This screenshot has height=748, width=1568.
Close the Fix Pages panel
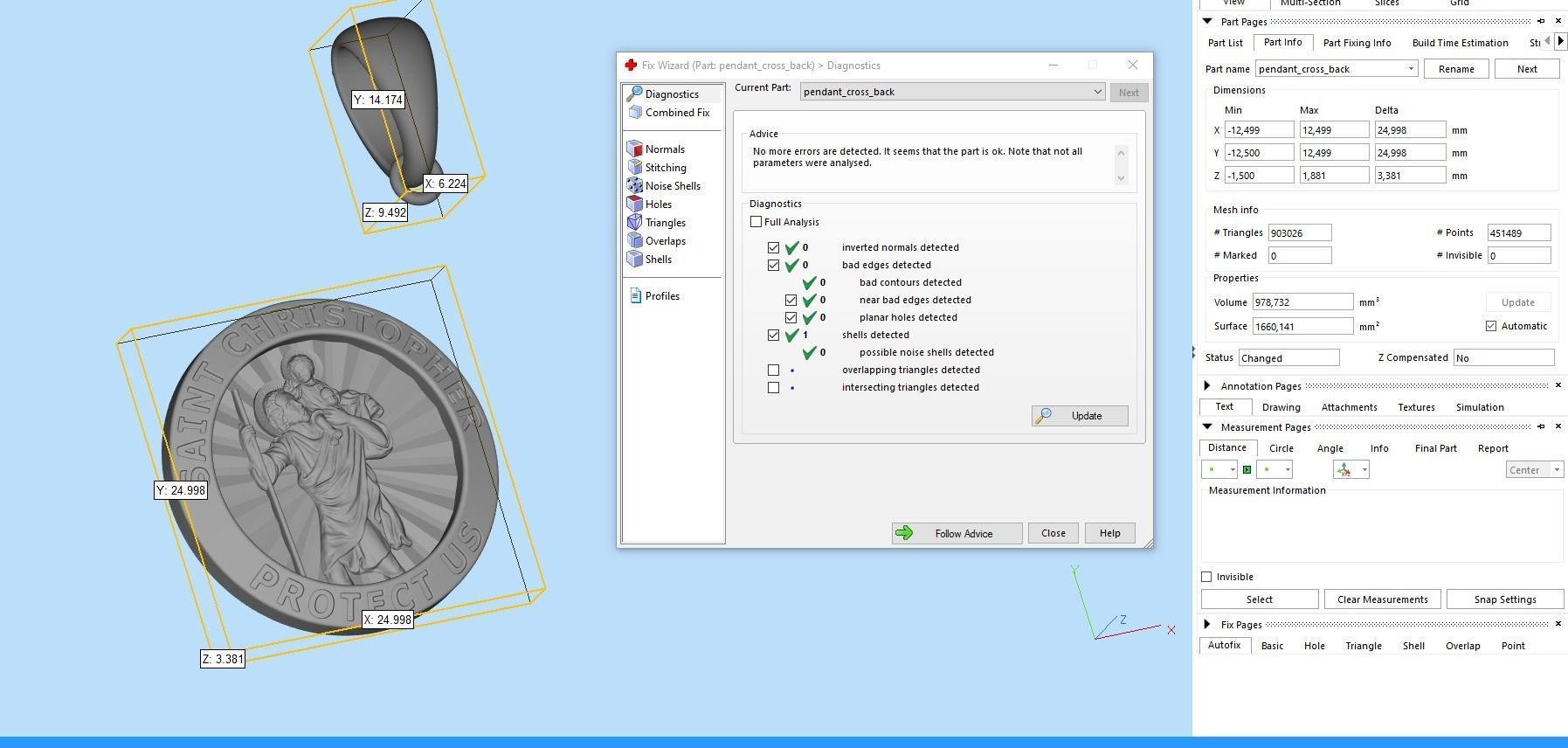[1558, 624]
